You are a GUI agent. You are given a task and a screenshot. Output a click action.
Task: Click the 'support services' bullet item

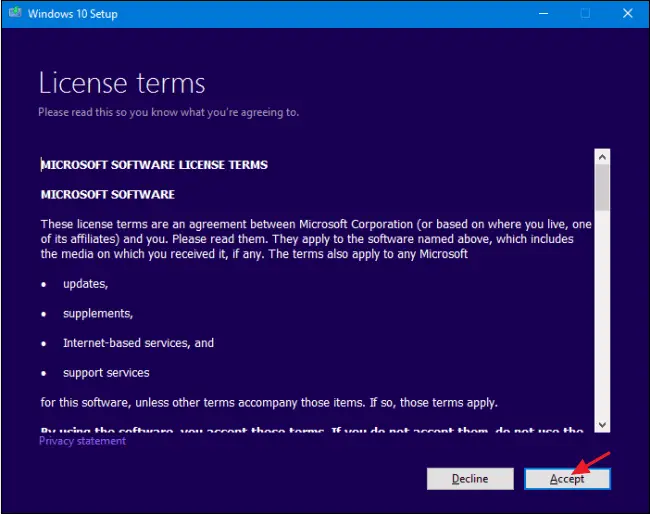click(x=106, y=373)
